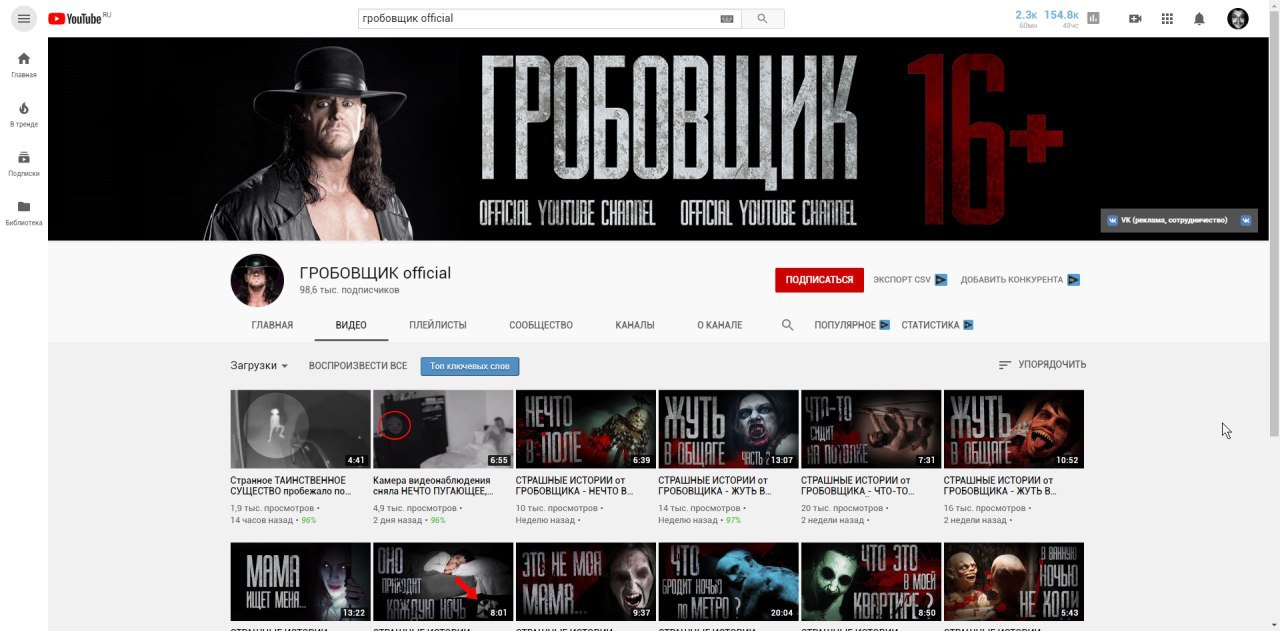The image size is (1280, 631).
Task: Open the hamburger guide menu
Action: pos(24,18)
